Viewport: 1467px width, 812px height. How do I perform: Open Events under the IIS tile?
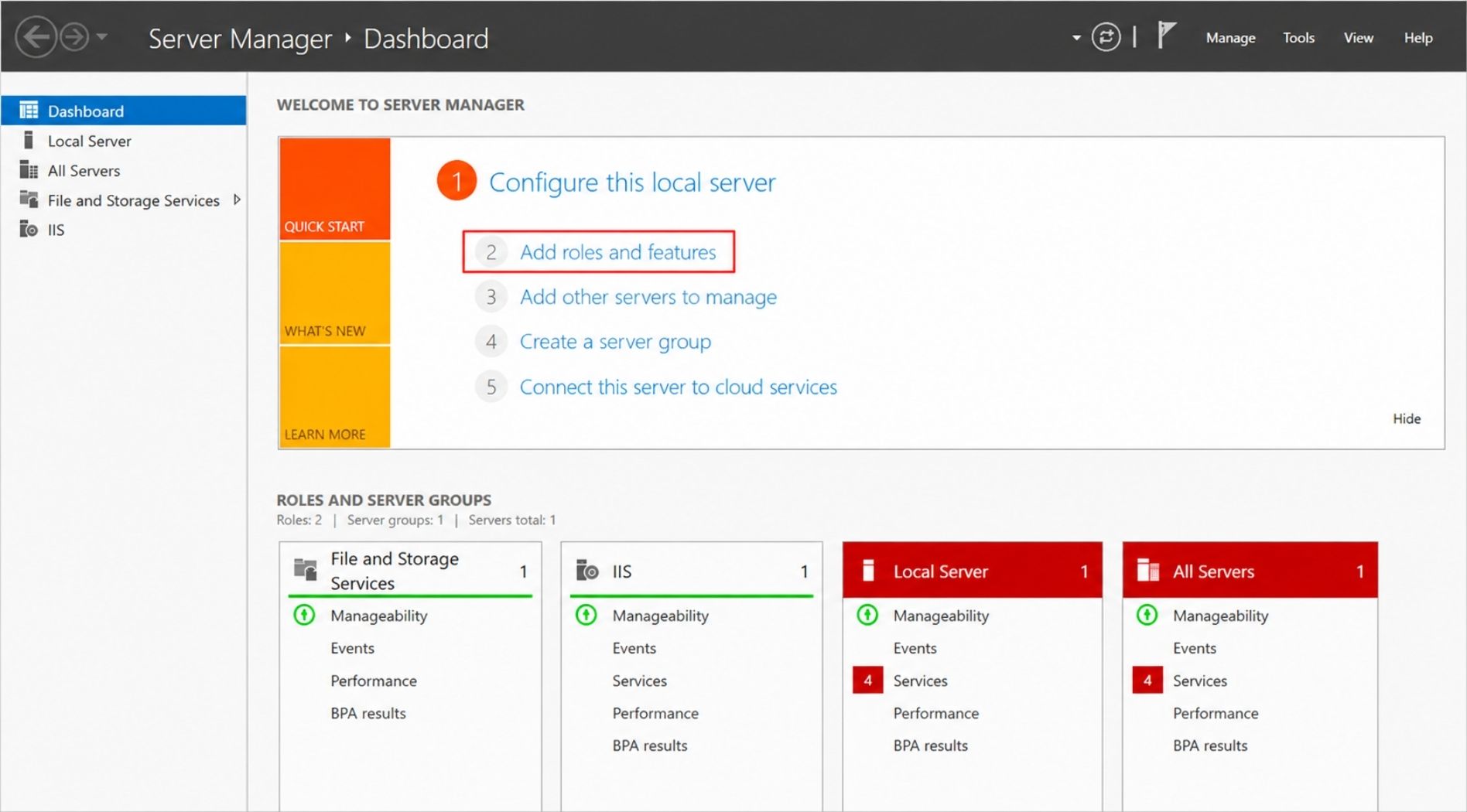pyautogui.click(x=634, y=648)
